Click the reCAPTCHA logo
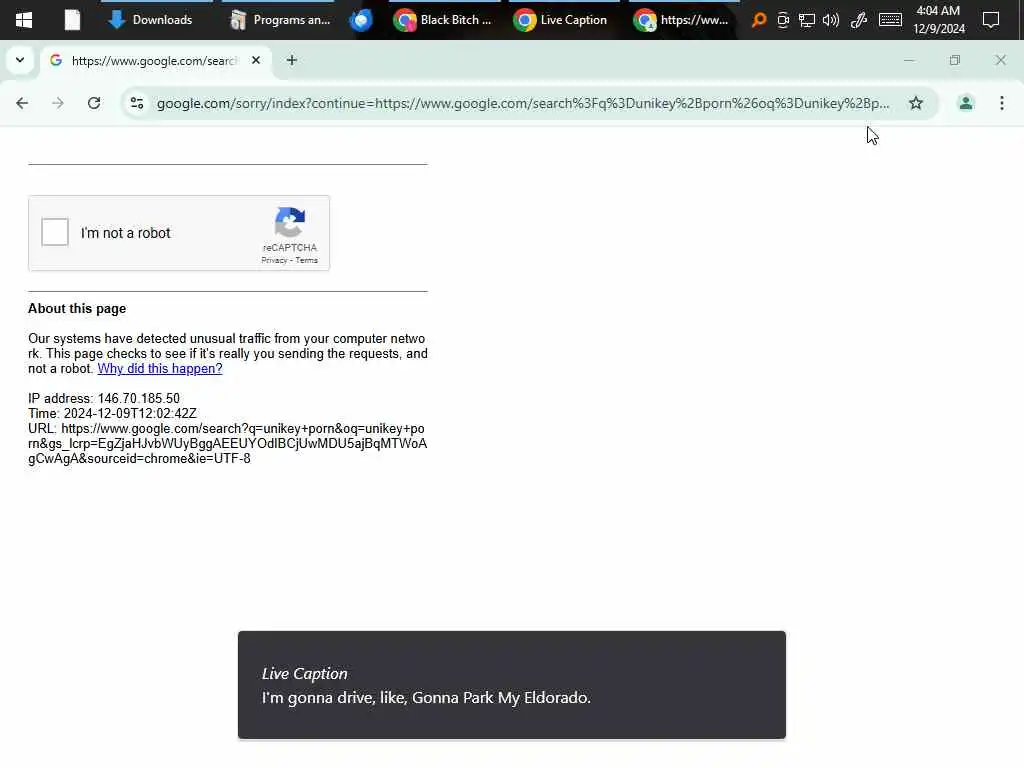The height and width of the screenshot is (768, 1024). pyautogui.click(x=290, y=222)
